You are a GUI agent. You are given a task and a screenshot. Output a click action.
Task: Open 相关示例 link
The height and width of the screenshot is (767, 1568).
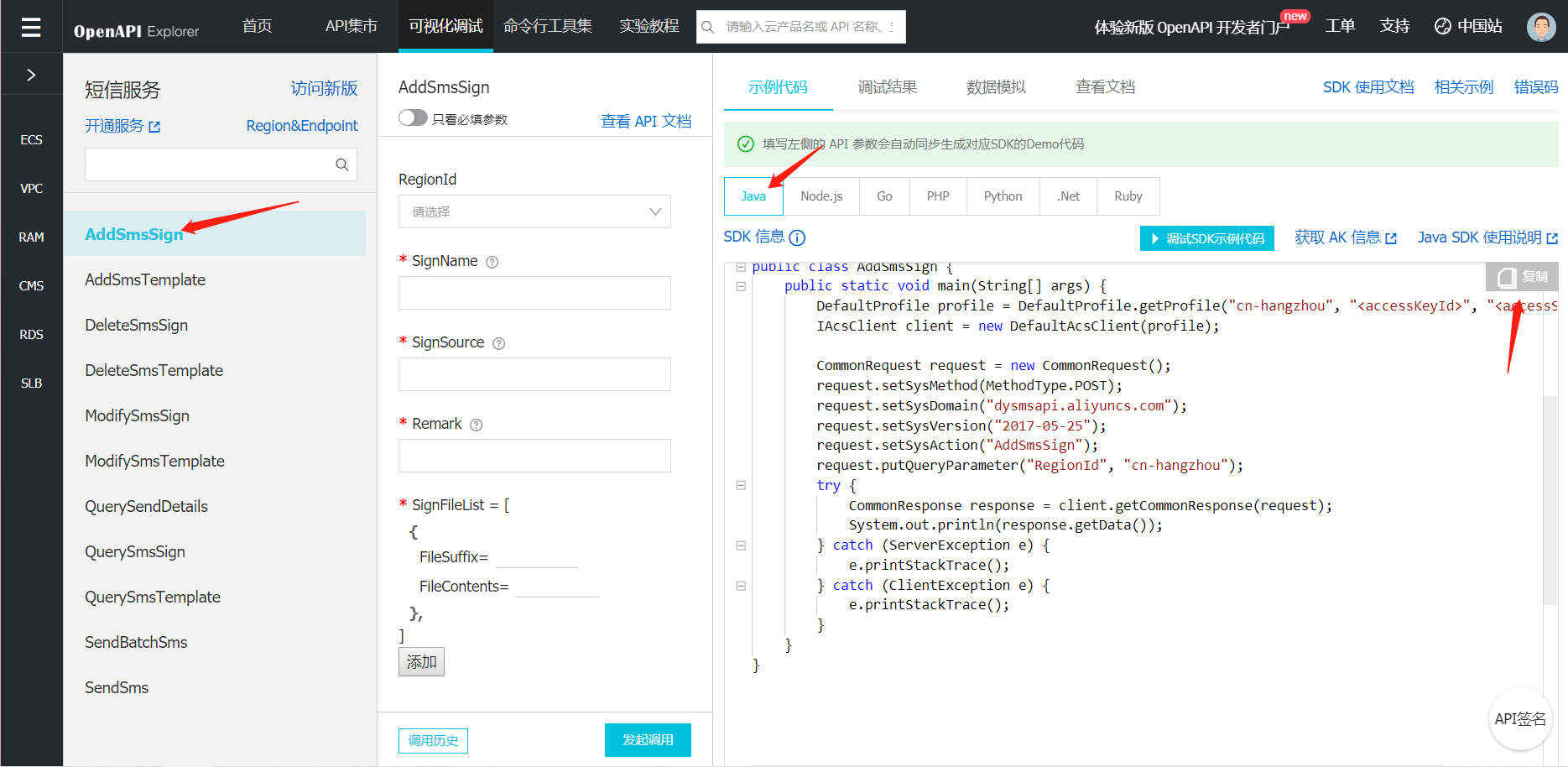pyautogui.click(x=1464, y=87)
